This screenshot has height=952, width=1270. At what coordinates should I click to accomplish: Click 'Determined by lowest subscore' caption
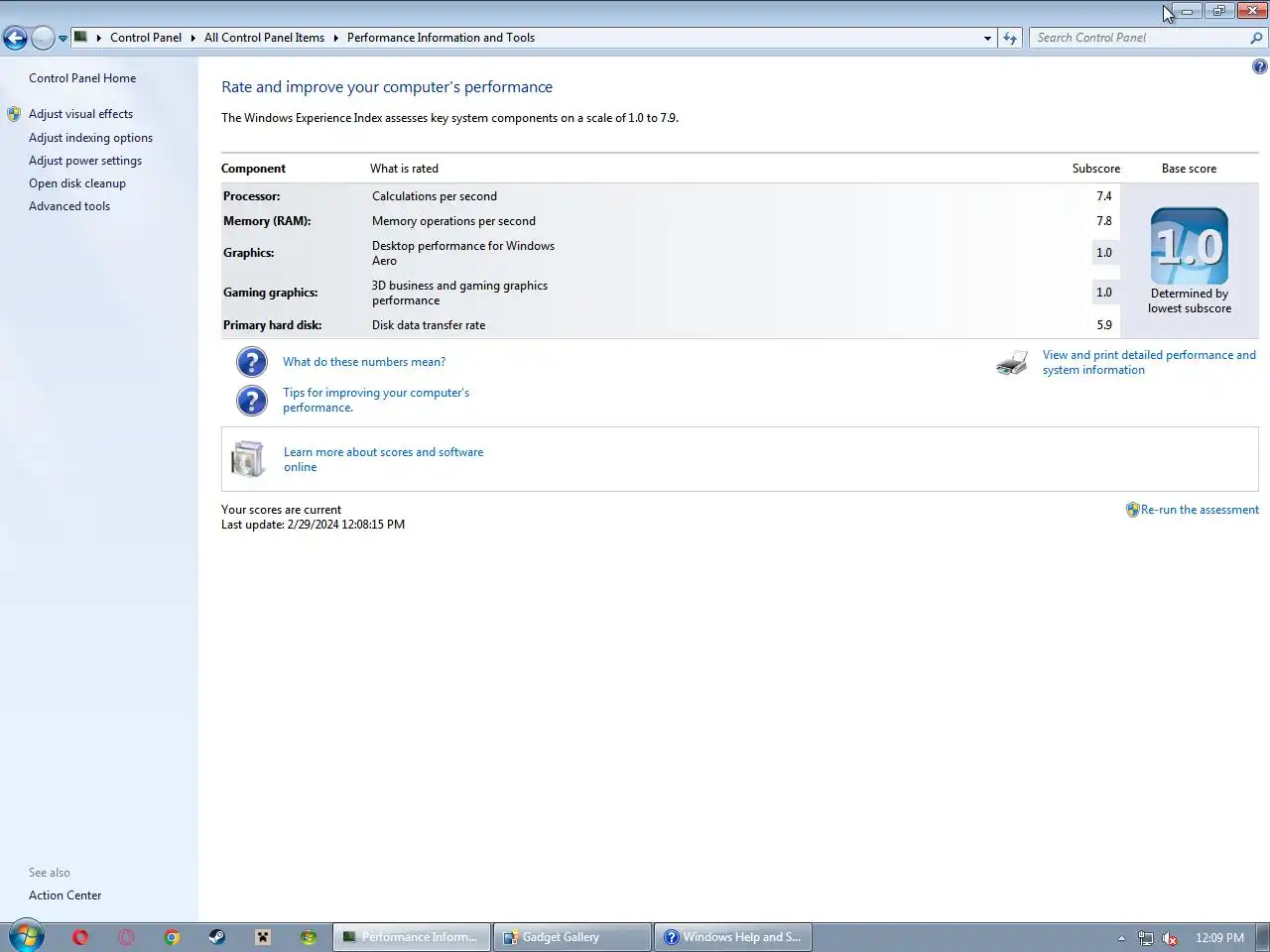coord(1190,300)
